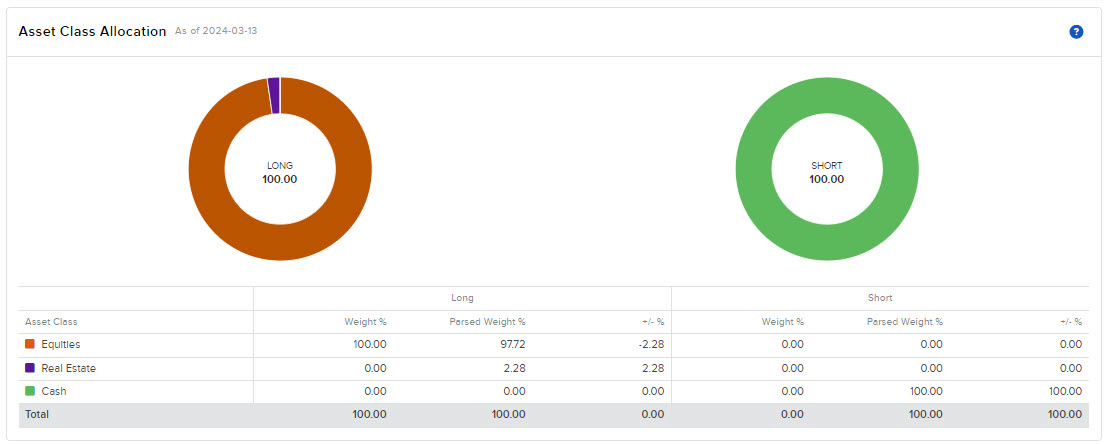Click the purple Real Estate legend swatch
Viewport: 1108px width, 444px height.
tap(30, 368)
